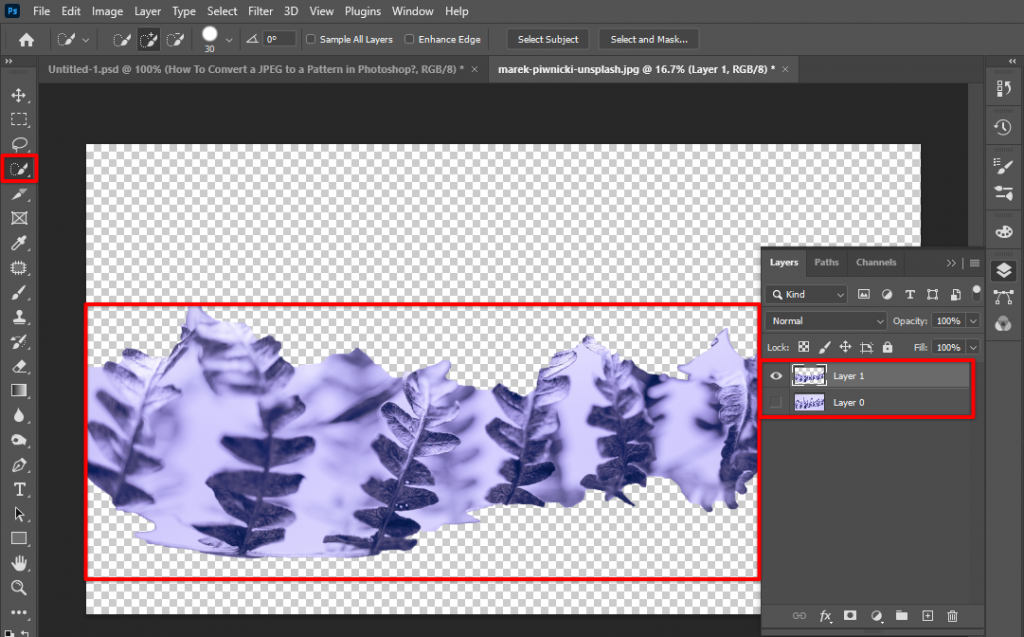Activate the Brush tool
Screen dimensions: 1024x637
(18, 293)
